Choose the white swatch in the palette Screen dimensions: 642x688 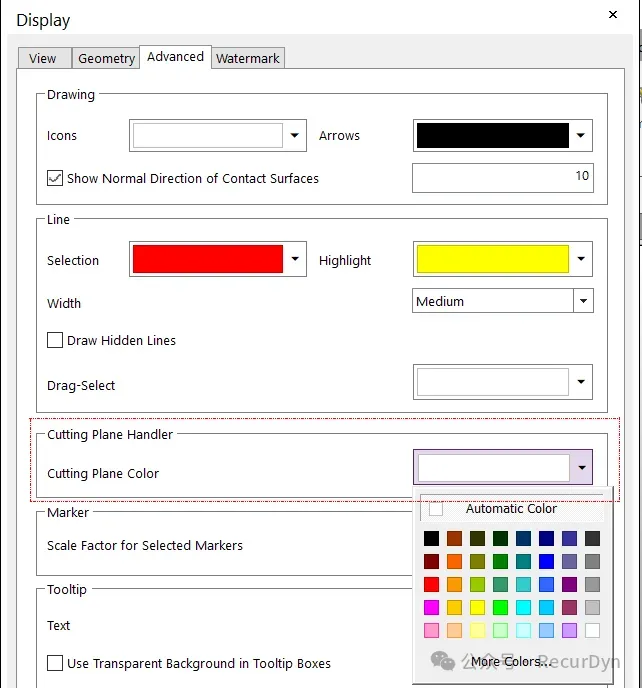coord(592,631)
